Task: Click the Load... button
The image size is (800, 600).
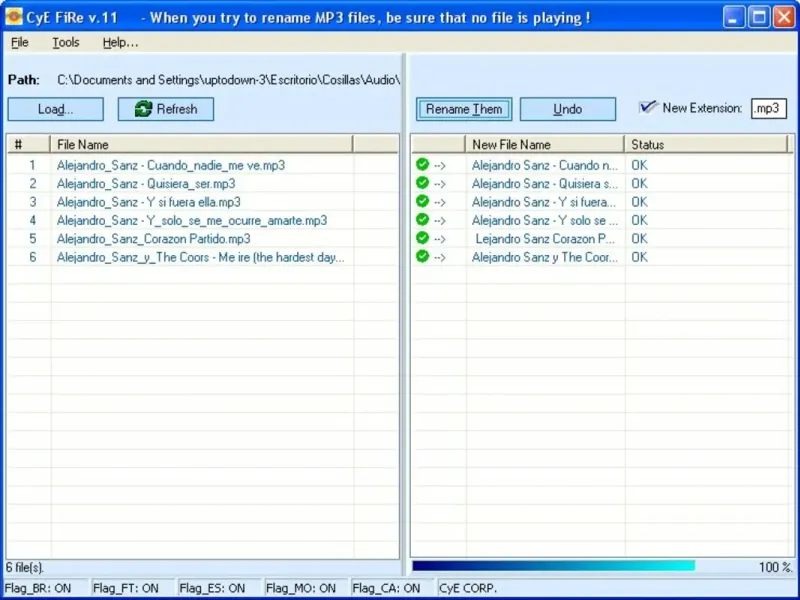Action: 56,109
